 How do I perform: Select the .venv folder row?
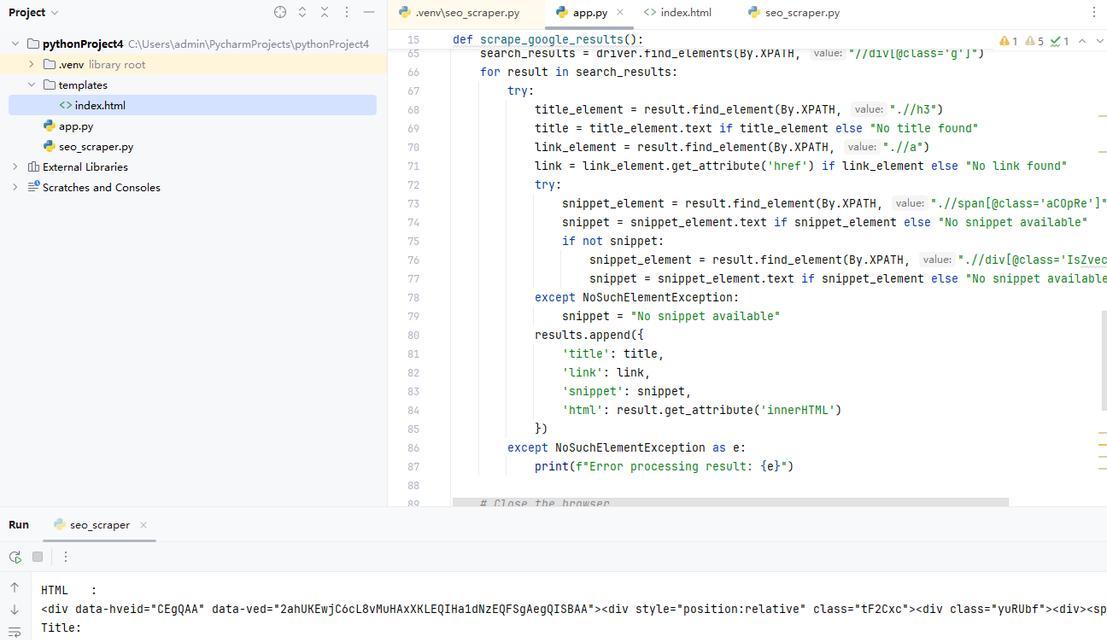pos(192,64)
